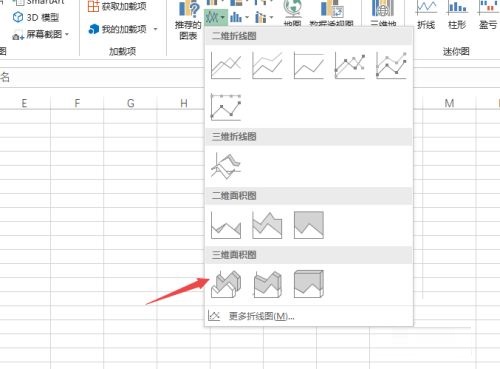The width and height of the screenshot is (500, 369).
Task: Click 获取加载项 button
Action: point(117,6)
